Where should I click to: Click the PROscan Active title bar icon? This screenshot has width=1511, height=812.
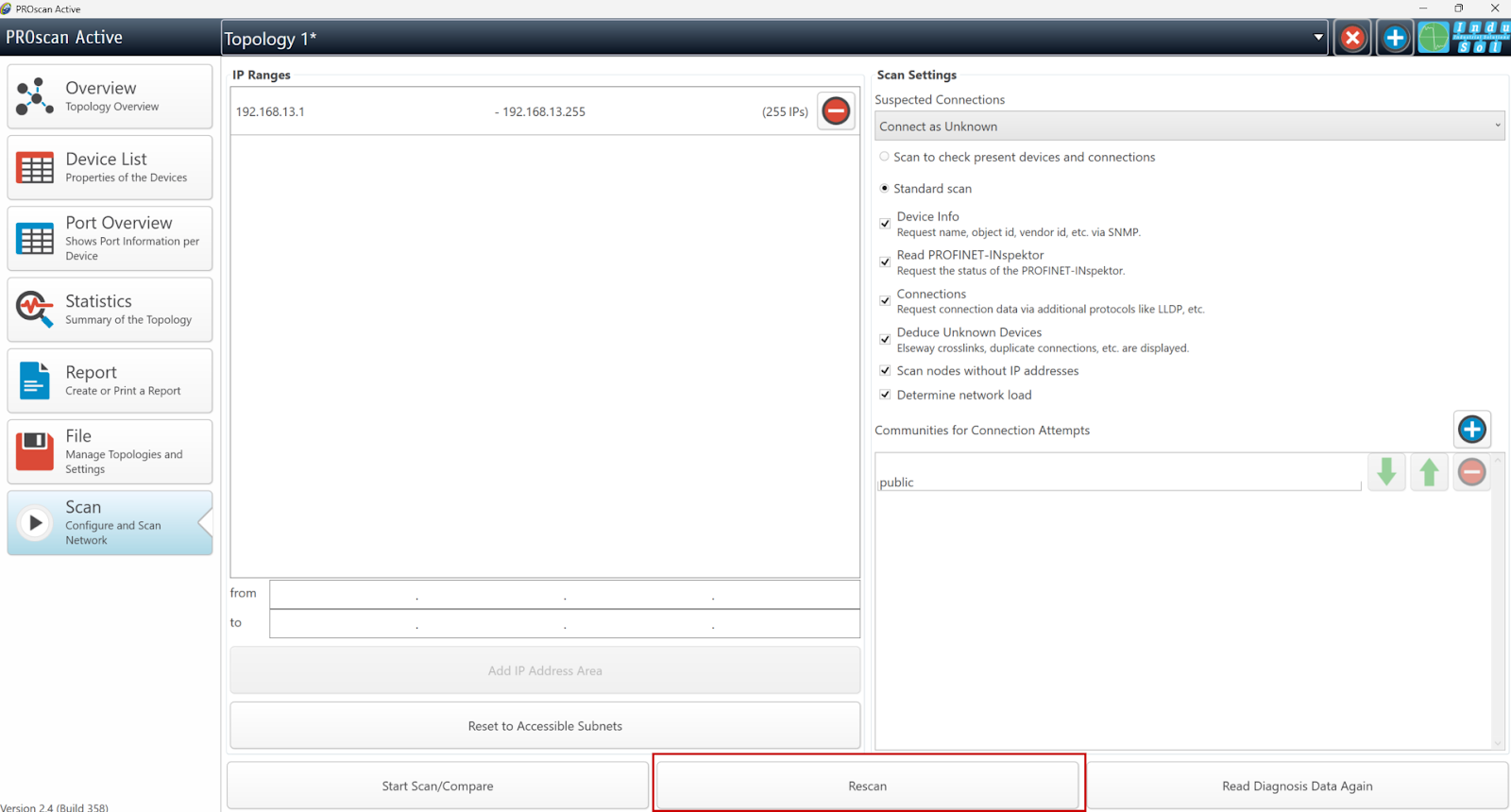(x=7, y=8)
